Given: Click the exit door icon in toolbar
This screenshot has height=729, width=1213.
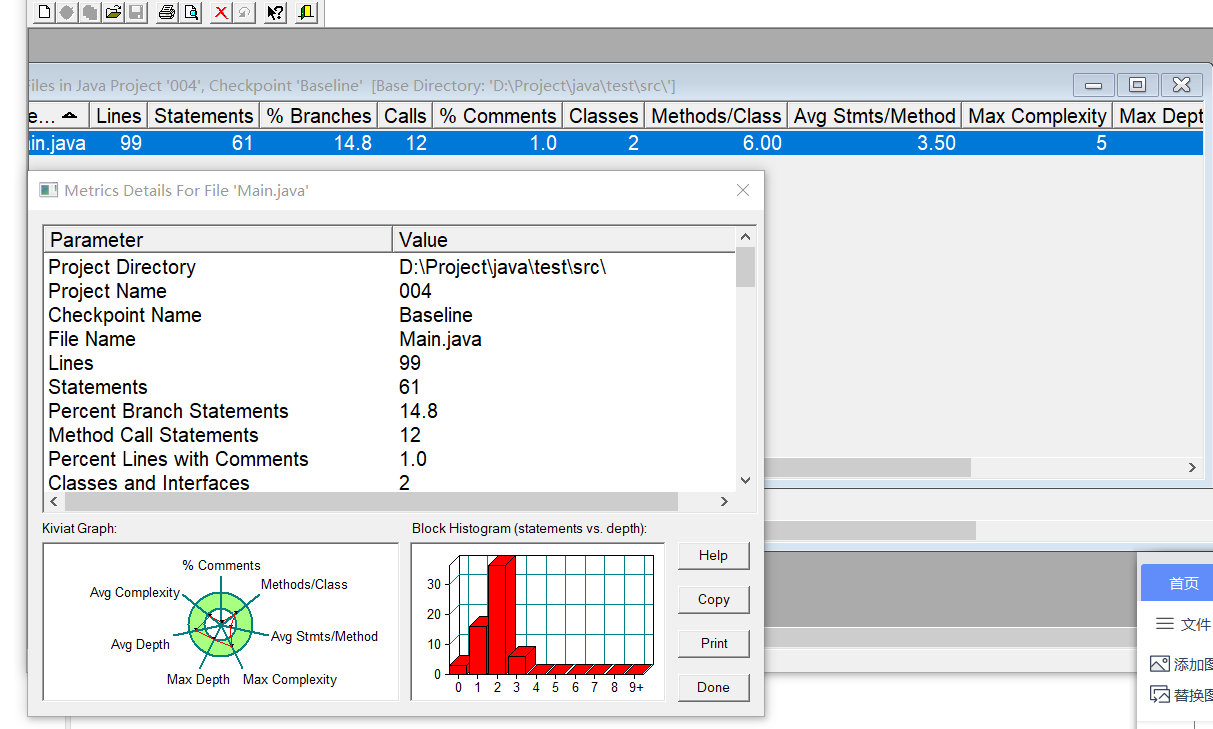Looking at the screenshot, I should pos(306,12).
